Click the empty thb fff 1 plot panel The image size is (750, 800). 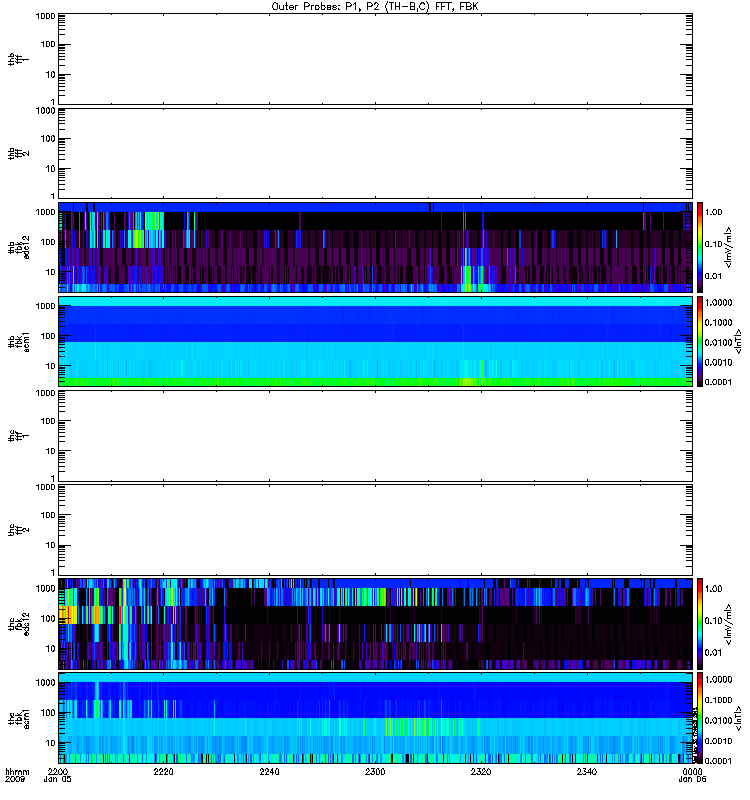(x=375, y=59)
